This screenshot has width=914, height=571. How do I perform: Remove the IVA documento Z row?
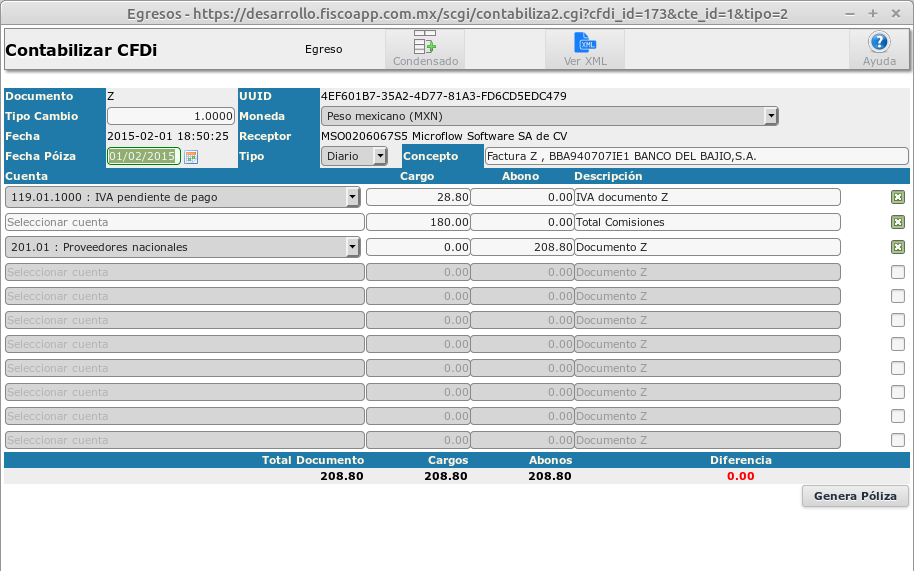point(897,197)
